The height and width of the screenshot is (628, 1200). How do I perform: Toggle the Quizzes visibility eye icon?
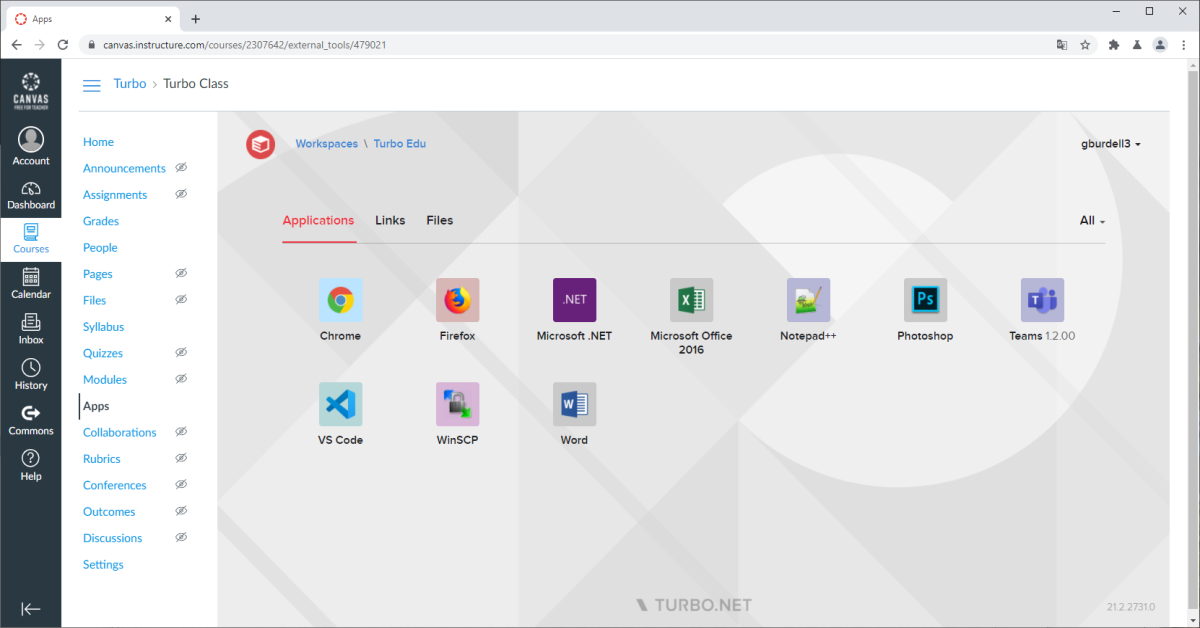click(x=181, y=352)
